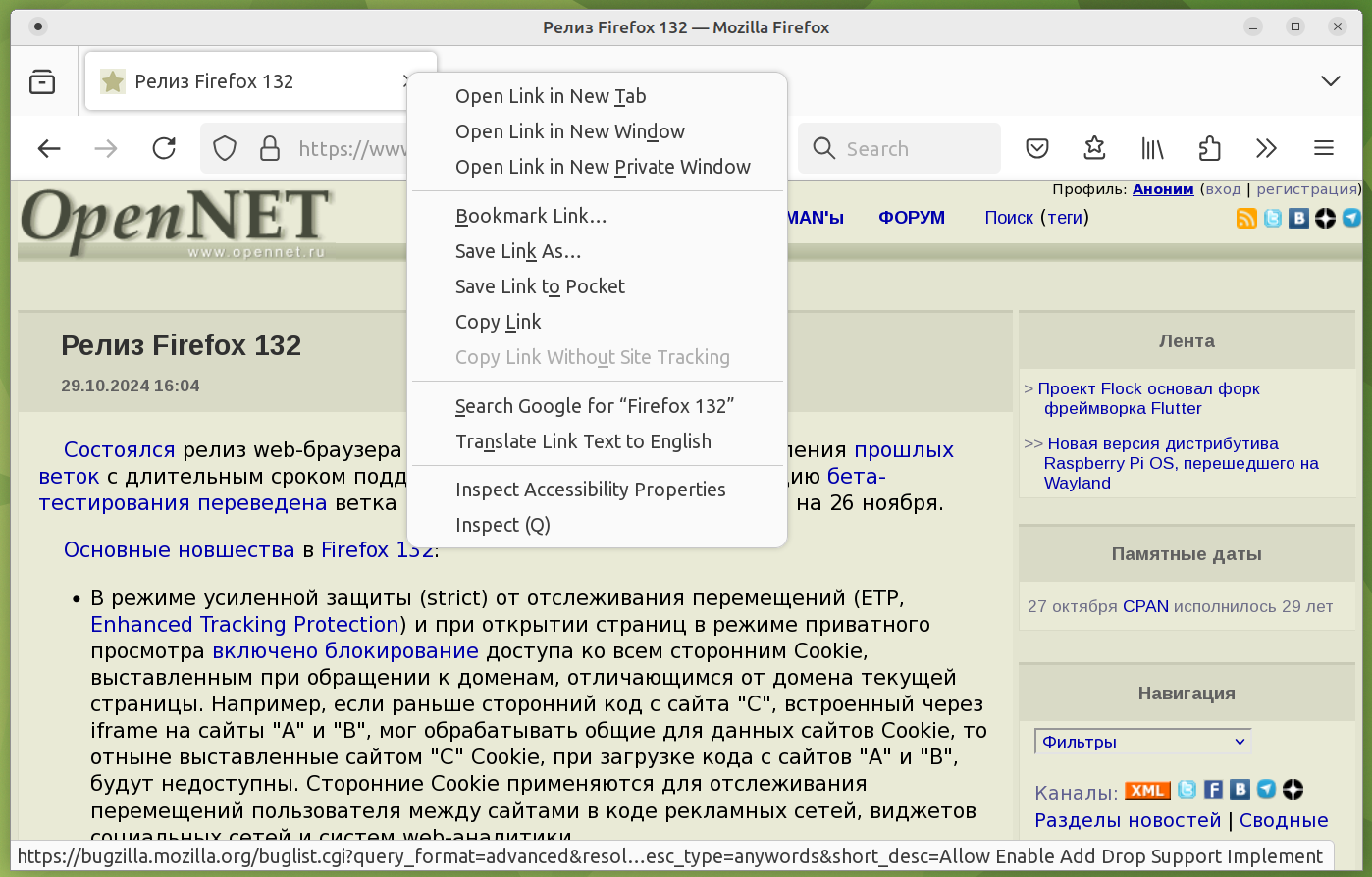Choose Open Link in New Tab
Image resolution: width=1372 pixels, height=877 pixels.
click(551, 96)
